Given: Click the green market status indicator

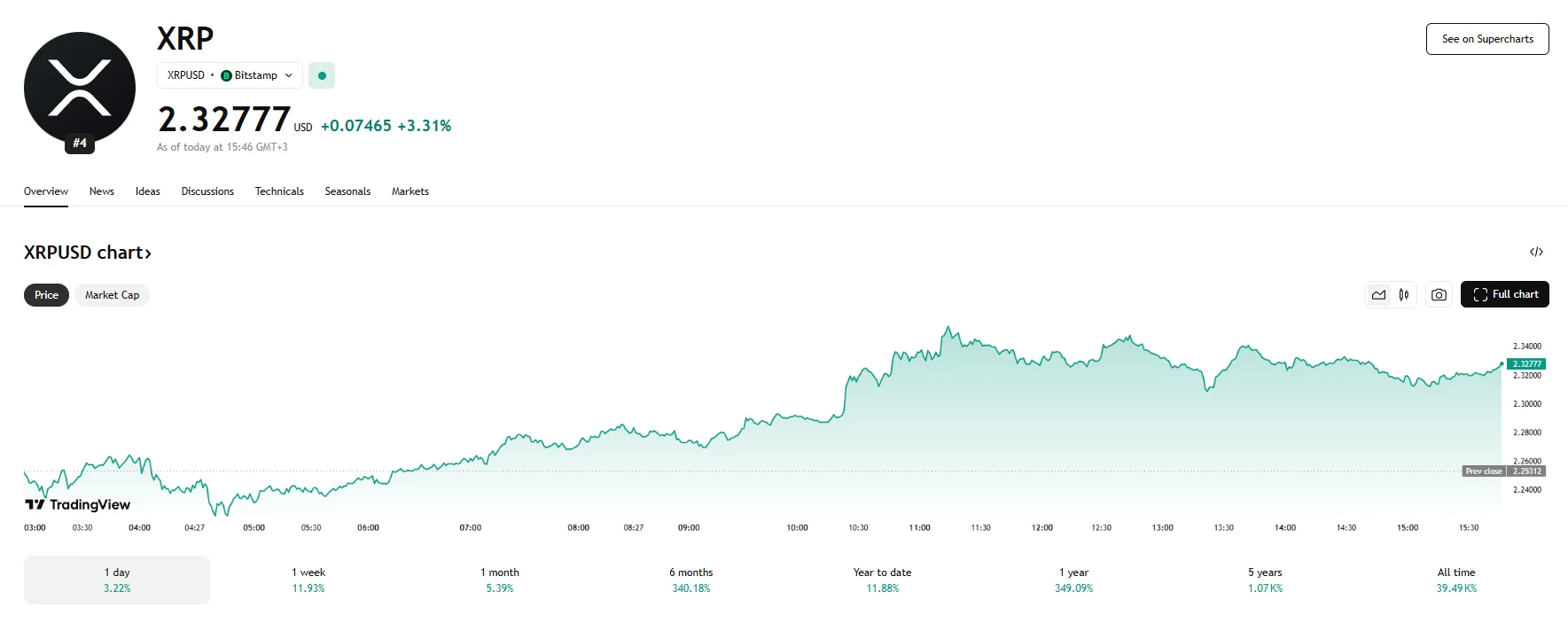Looking at the screenshot, I should click(x=322, y=75).
